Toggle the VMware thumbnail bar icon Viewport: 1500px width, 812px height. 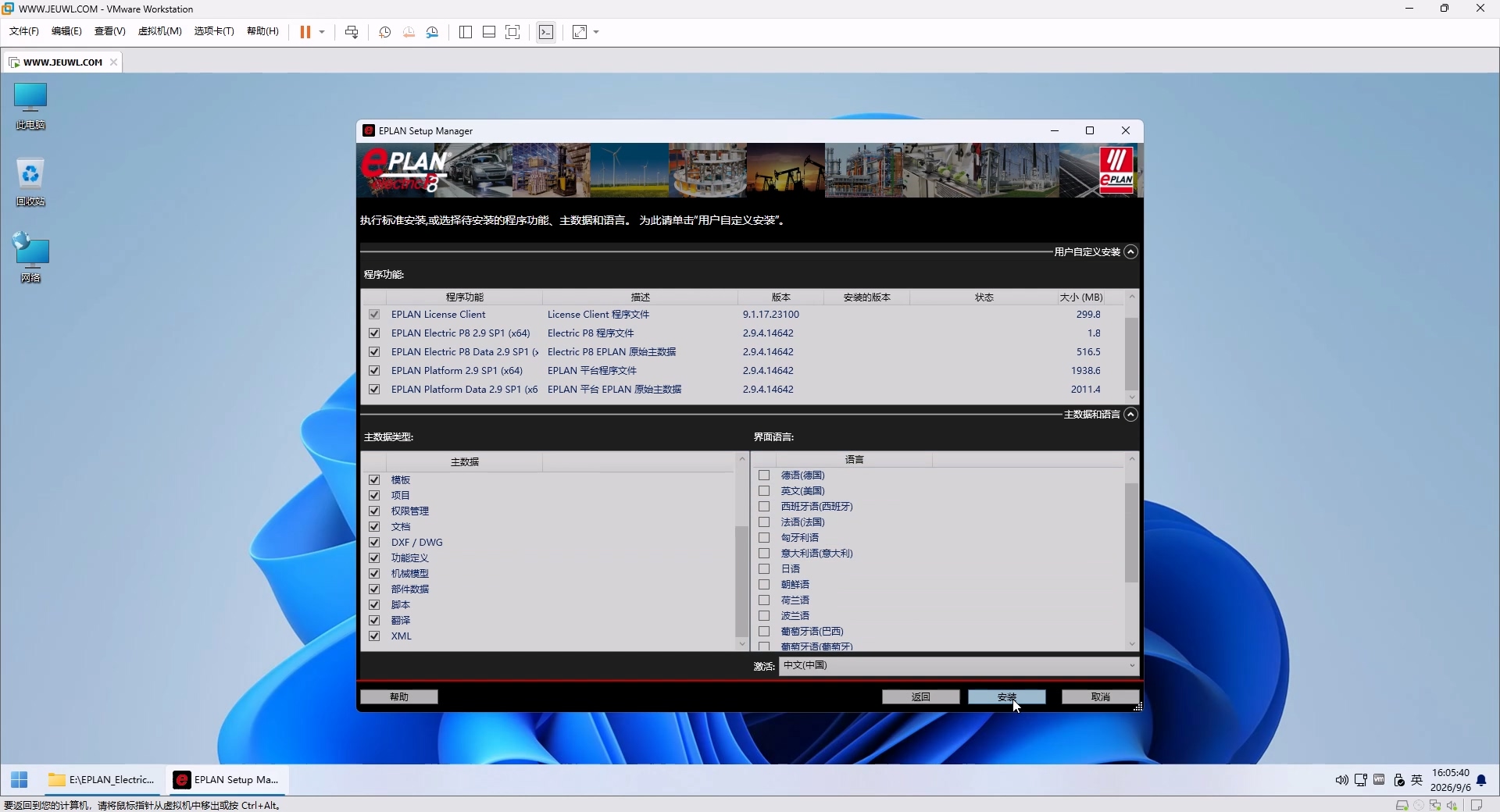(489, 32)
